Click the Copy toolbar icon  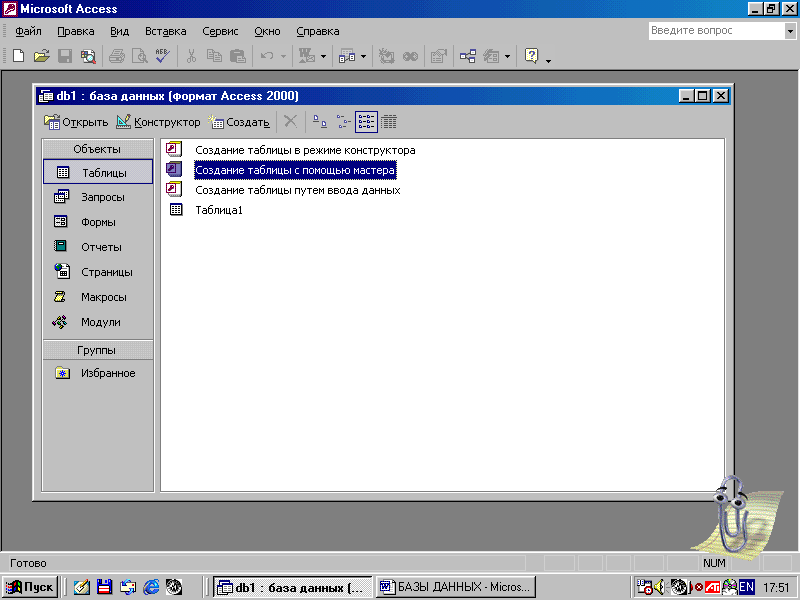(x=214, y=56)
